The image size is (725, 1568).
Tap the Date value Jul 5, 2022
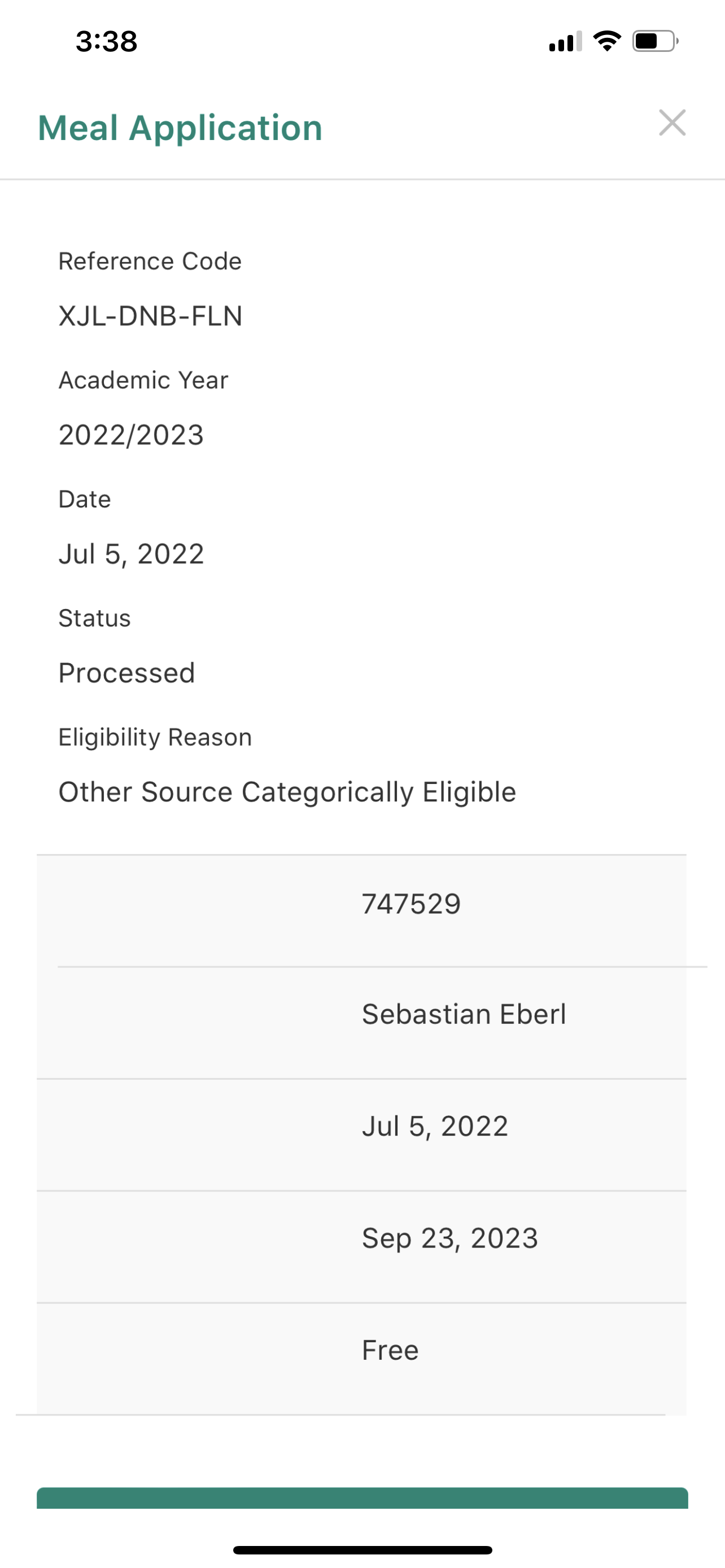coord(132,554)
